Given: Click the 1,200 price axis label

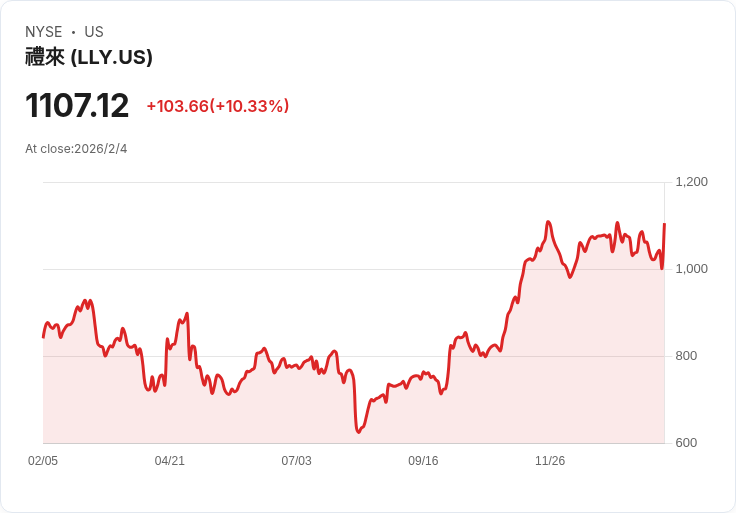Looking at the screenshot, I should click(x=692, y=182).
